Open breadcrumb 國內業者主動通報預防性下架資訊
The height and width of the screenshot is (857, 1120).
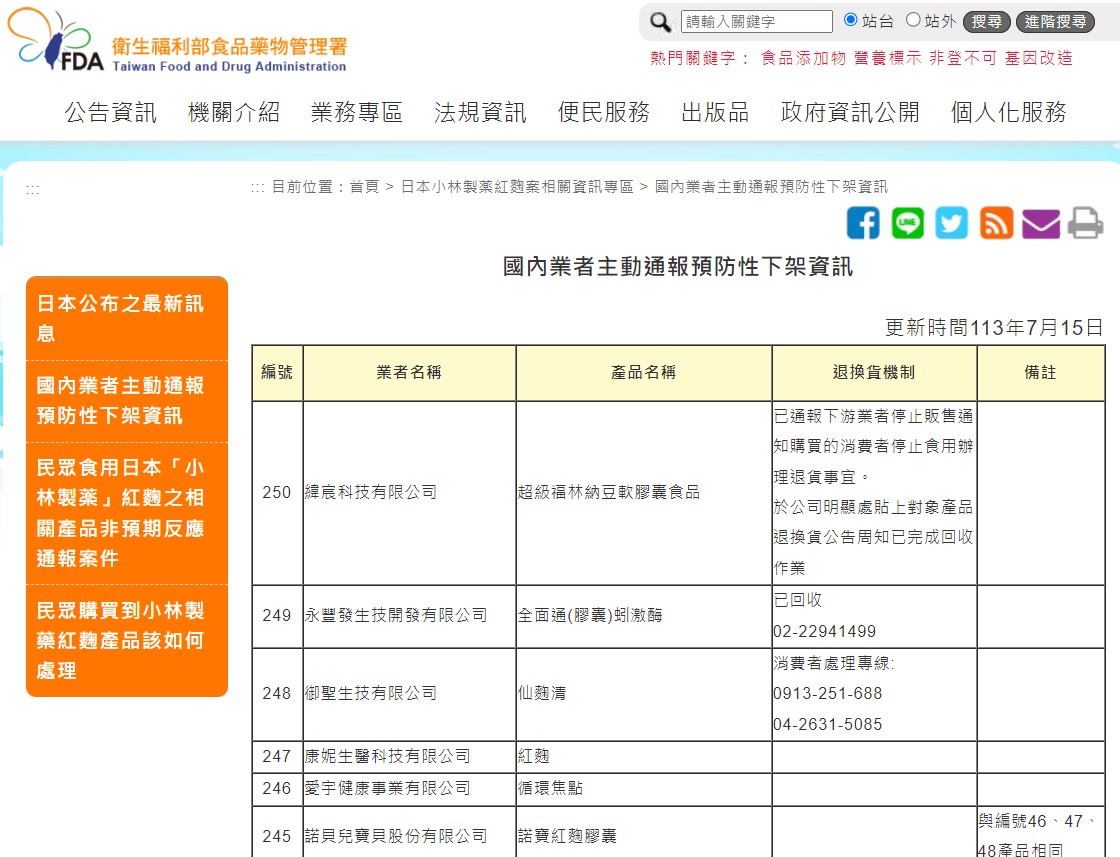[x=771, y=187]
